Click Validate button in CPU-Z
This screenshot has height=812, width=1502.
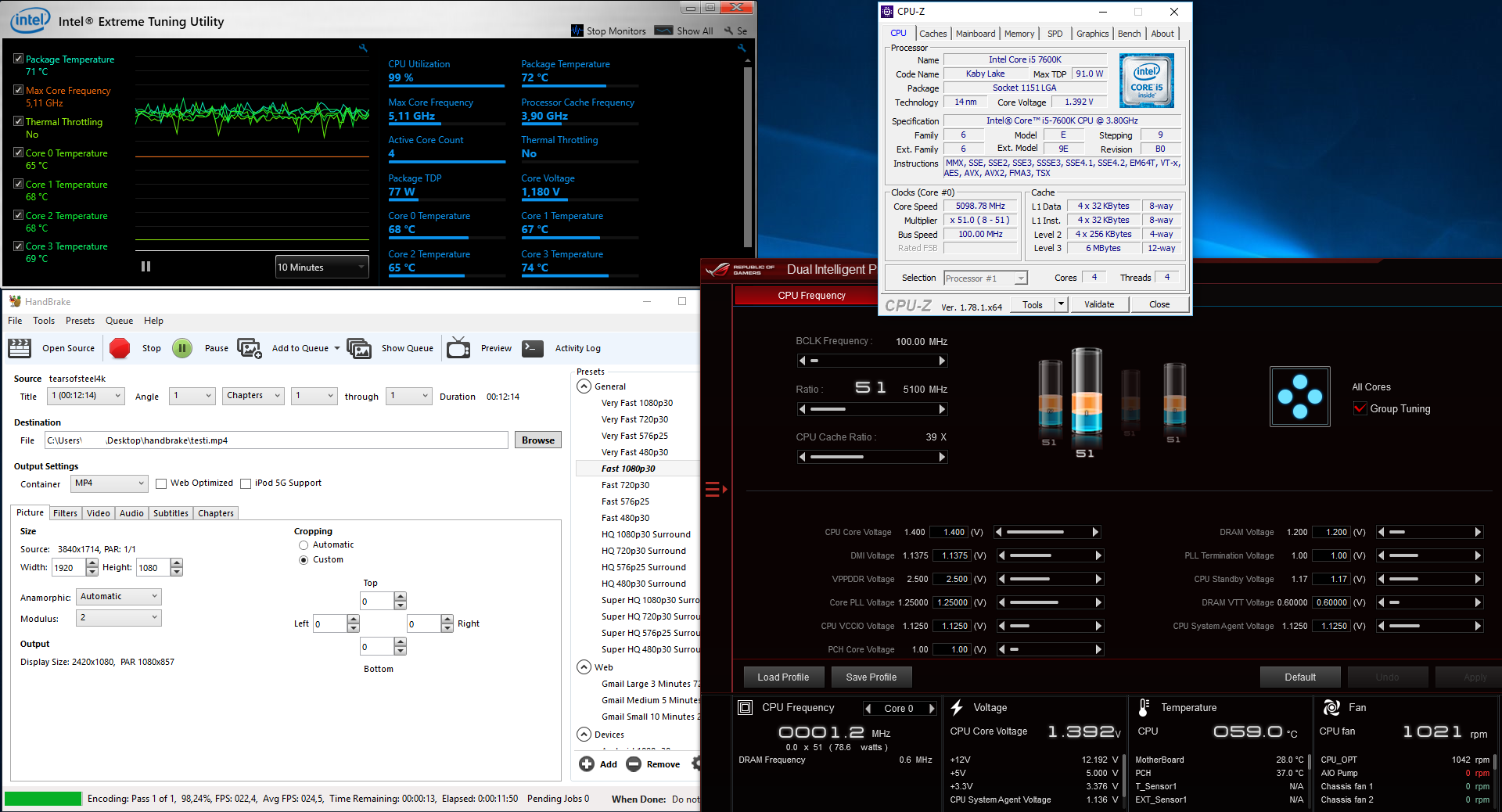click(1099, 304)
